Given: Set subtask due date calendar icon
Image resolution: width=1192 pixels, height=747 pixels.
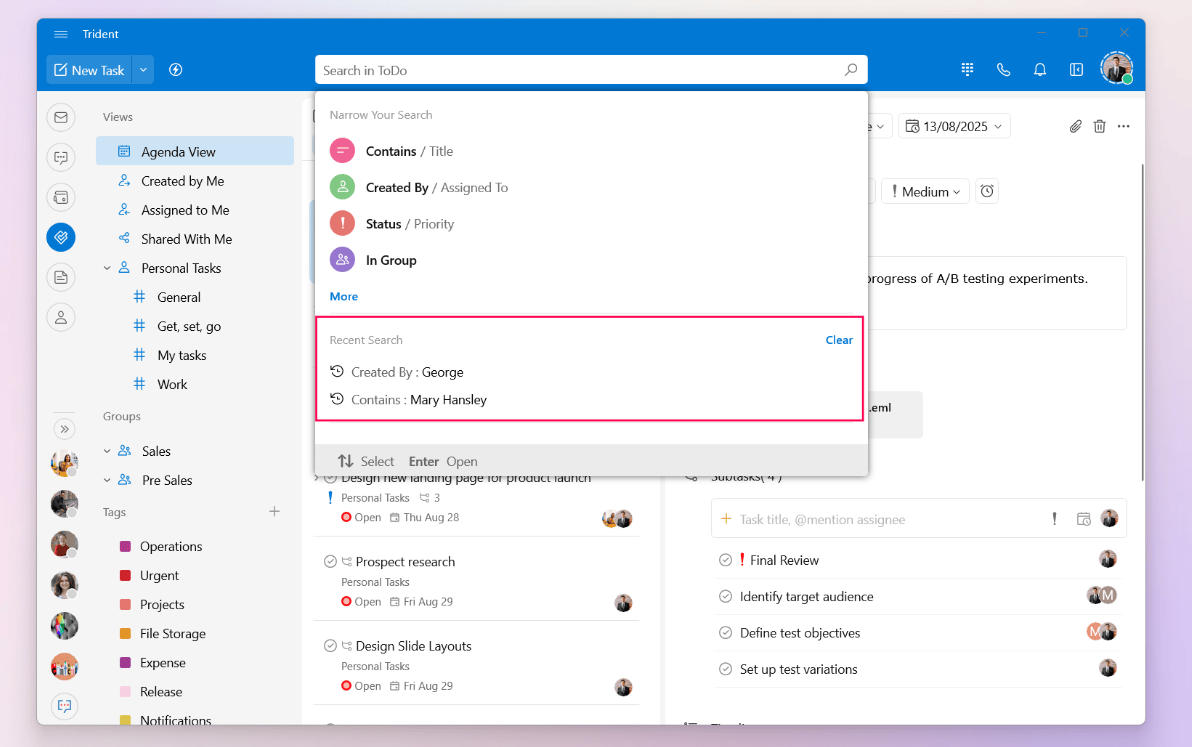Looking at the screenshot, I should tap(1083, 519).
